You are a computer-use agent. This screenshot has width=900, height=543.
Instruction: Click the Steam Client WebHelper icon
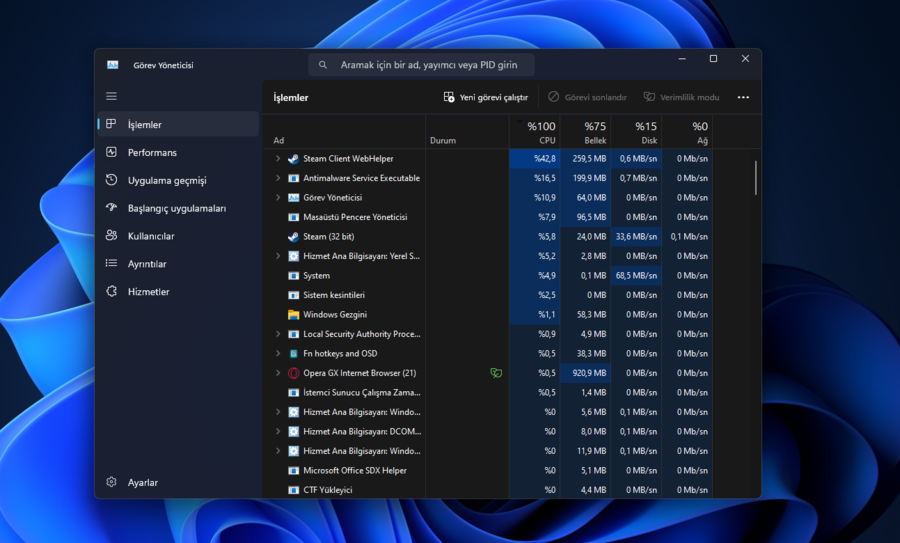pos(293,159)
